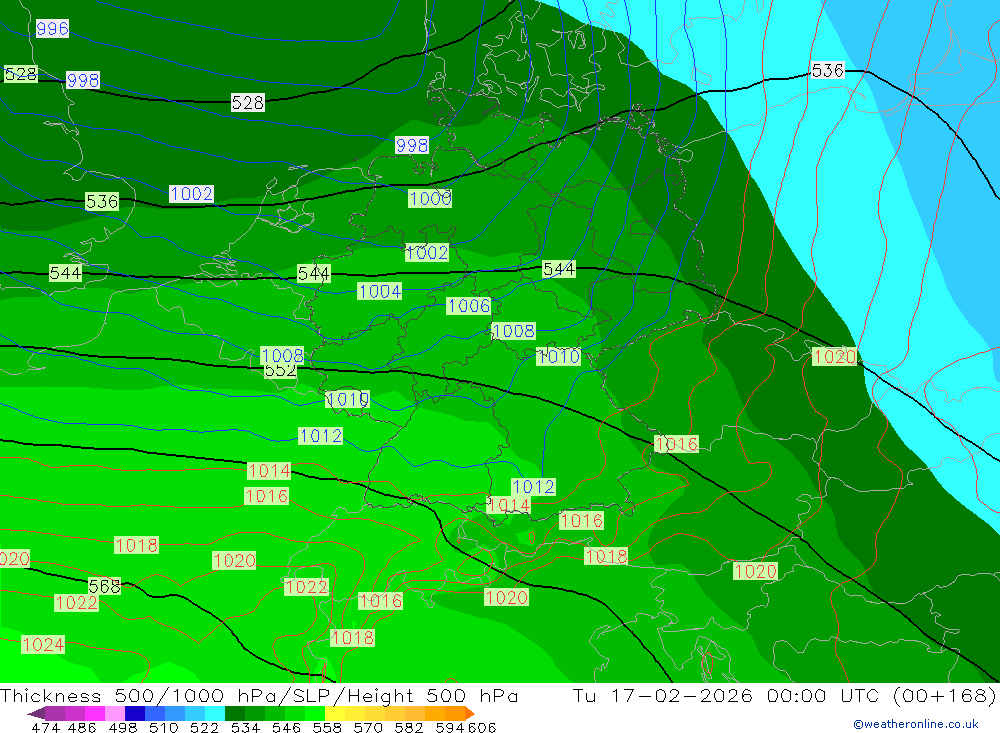
Task: Click the 606 legend value
Action: (x=482, y=727)
